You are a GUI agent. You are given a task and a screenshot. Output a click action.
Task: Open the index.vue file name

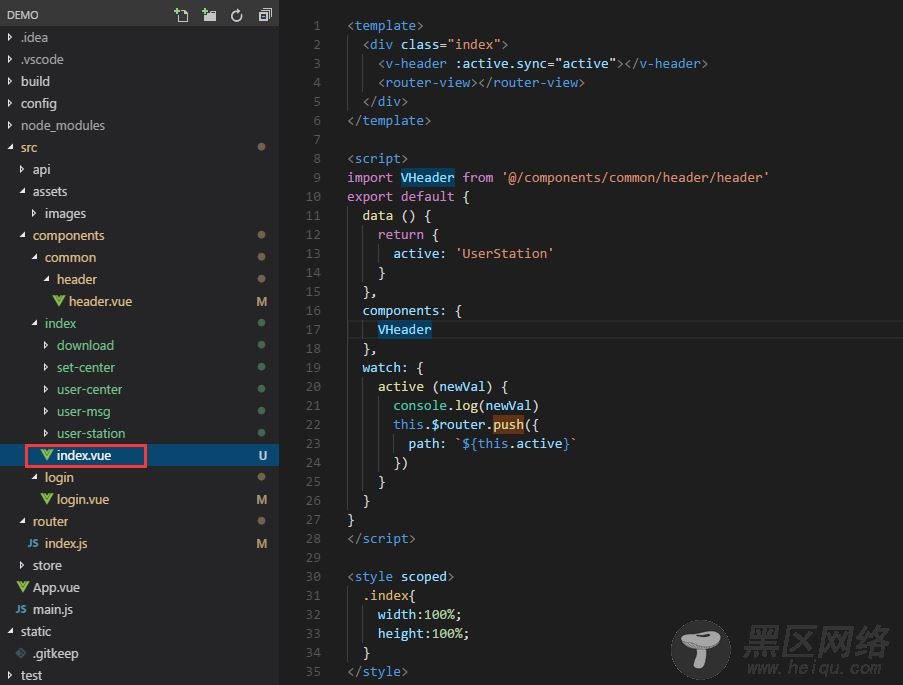coord(84,455)
